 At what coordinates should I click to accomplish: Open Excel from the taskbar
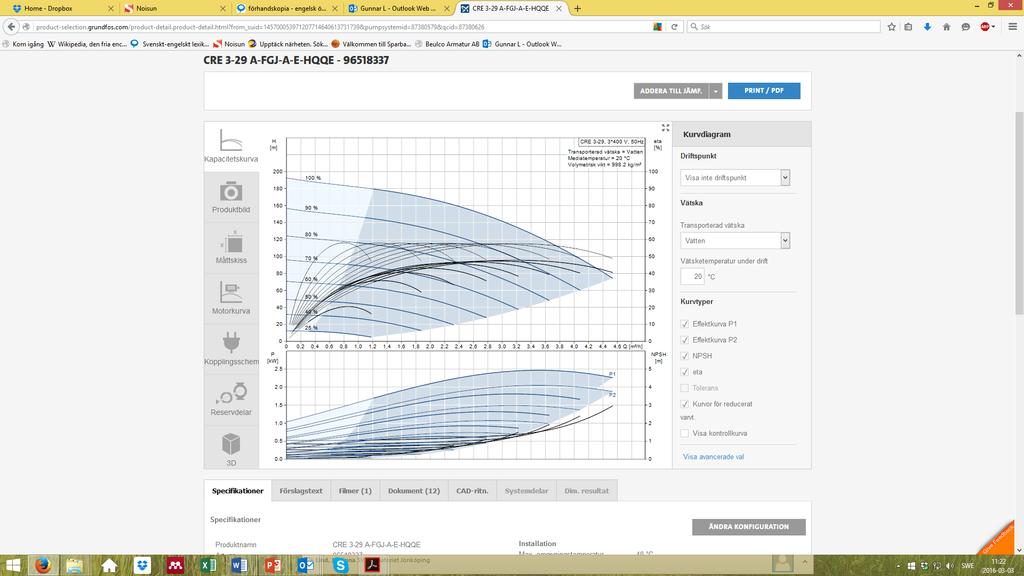[208, 565]
